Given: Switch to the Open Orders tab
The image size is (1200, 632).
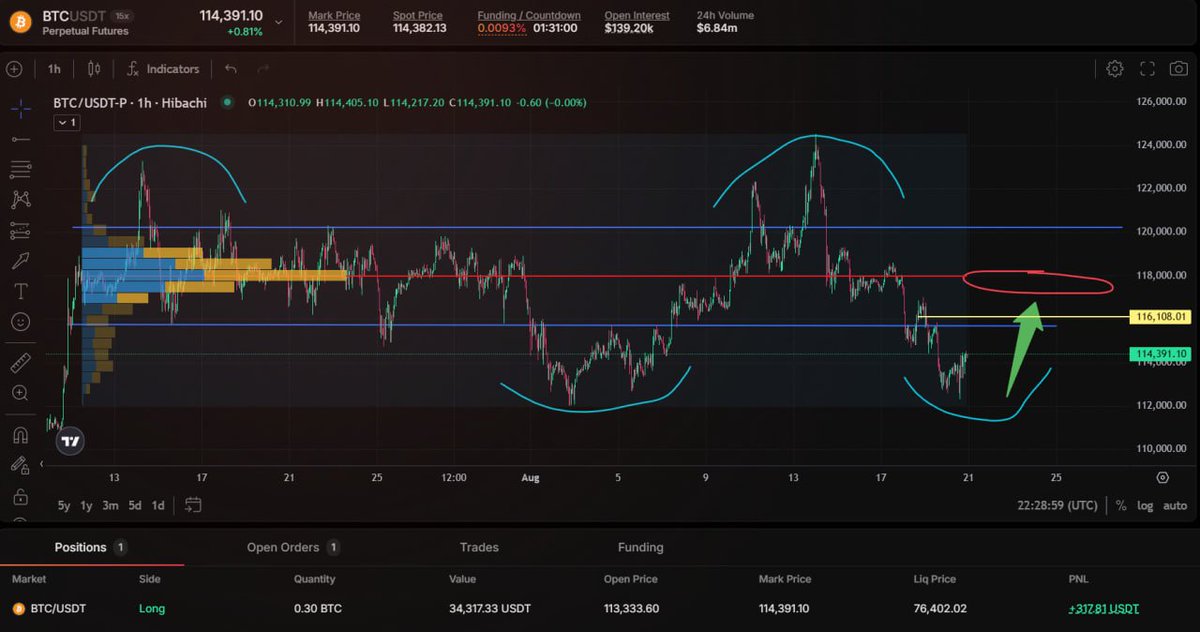Looking at the screenshot, I should [x=293, y=547].
